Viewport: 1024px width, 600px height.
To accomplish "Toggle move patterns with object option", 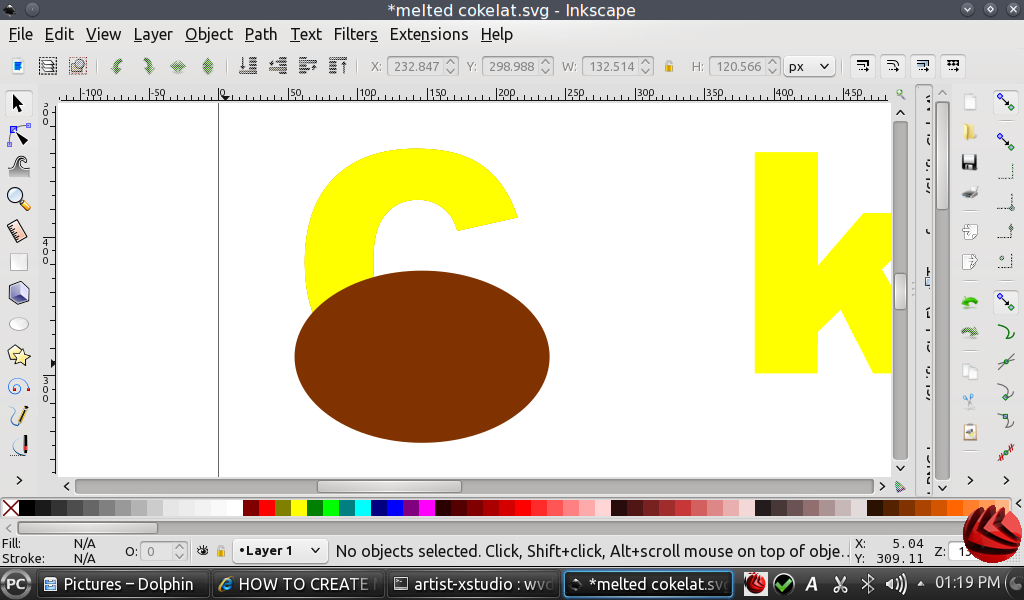I will (x=953, y=66).
